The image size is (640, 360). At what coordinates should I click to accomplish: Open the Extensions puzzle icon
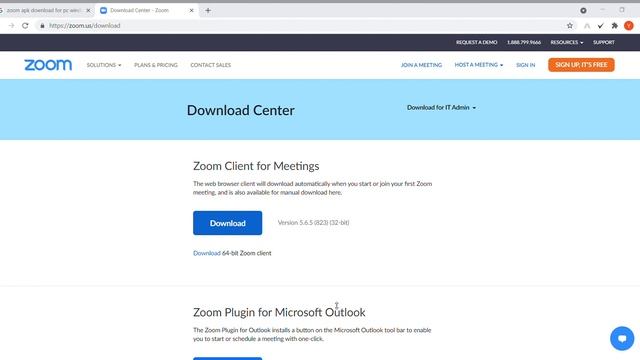click(x=615, y=26)
